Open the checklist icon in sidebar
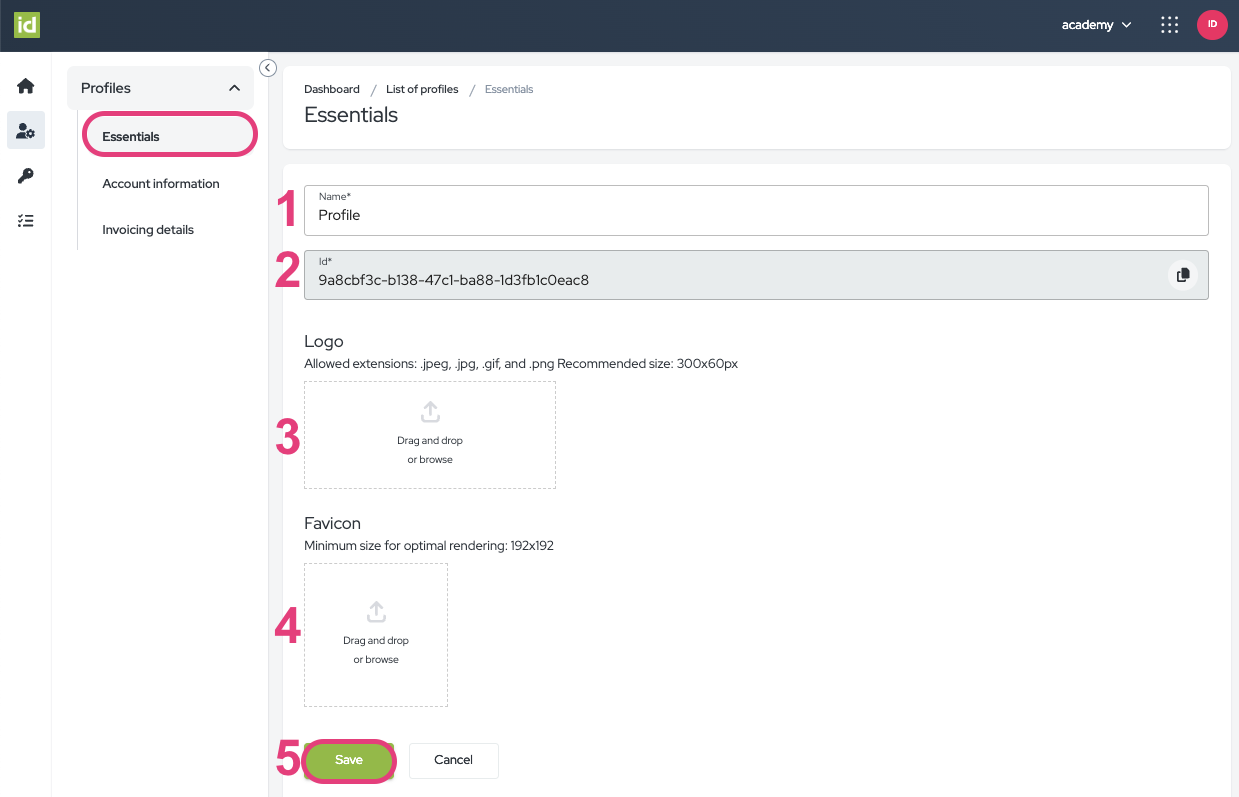This screenshot has width=1239, height=797. 26,221
